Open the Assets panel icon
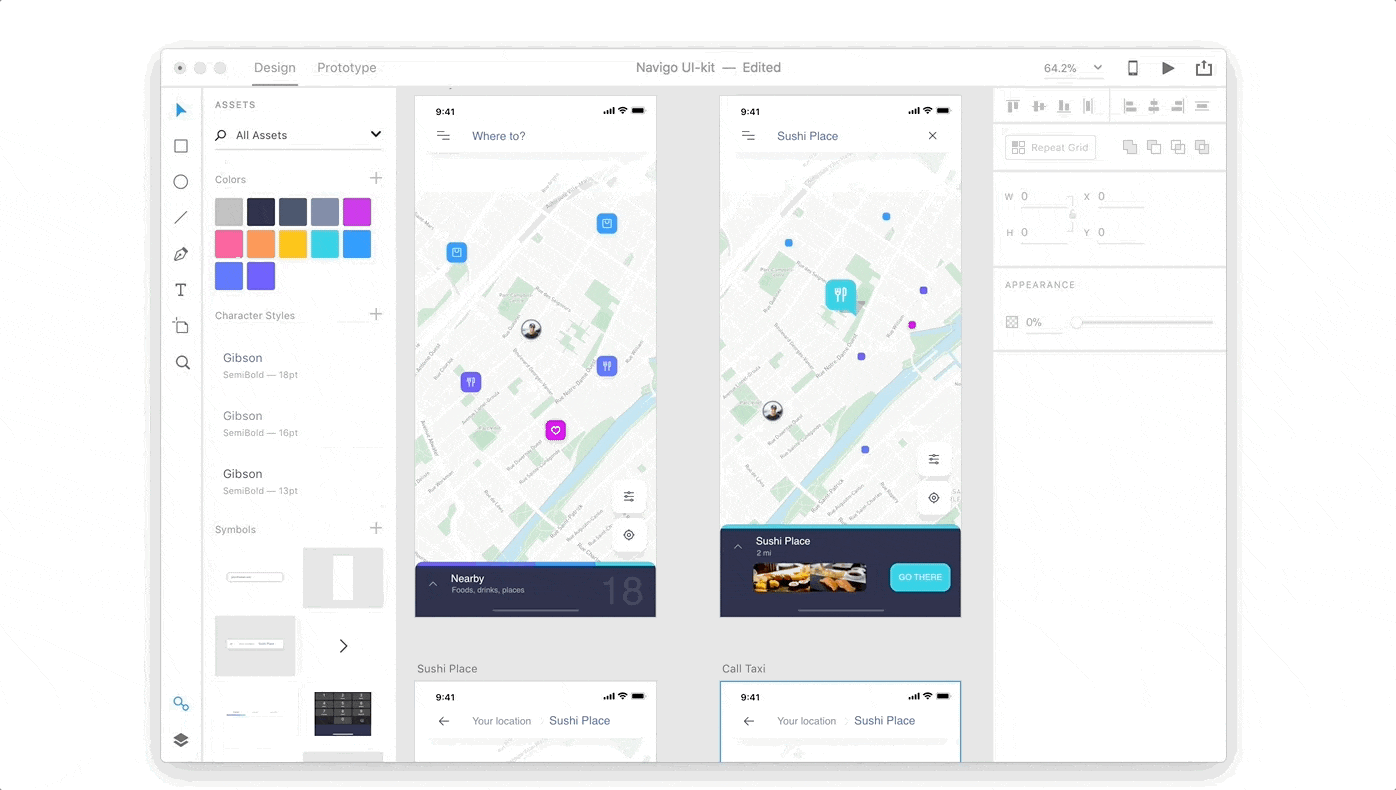The height and width of the screenshot is (790, 1396). pos(181,704)
